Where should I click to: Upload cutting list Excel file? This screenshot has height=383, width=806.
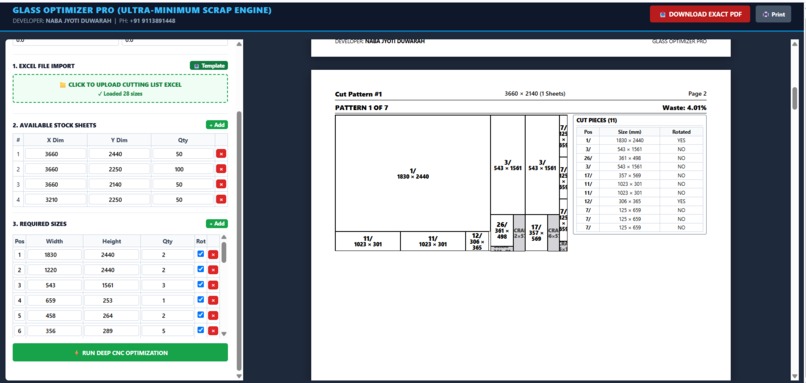pyautogui.click(x=120, y=88)
